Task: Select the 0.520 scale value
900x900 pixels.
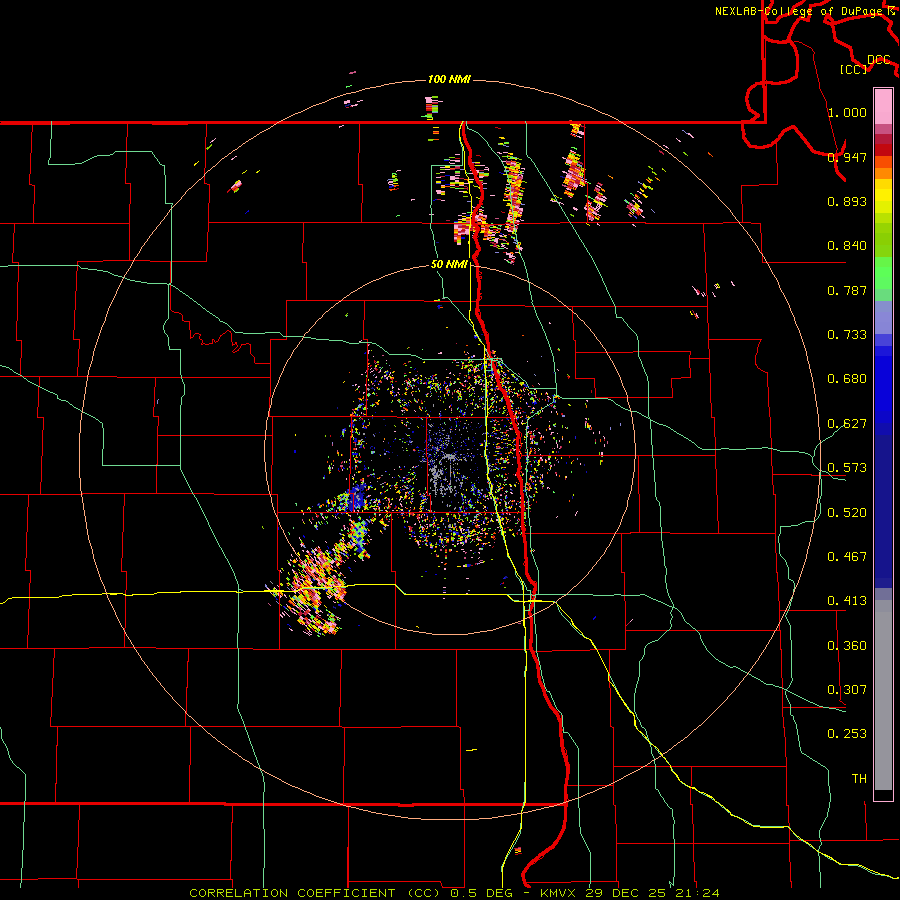Action: pos(847,513)
